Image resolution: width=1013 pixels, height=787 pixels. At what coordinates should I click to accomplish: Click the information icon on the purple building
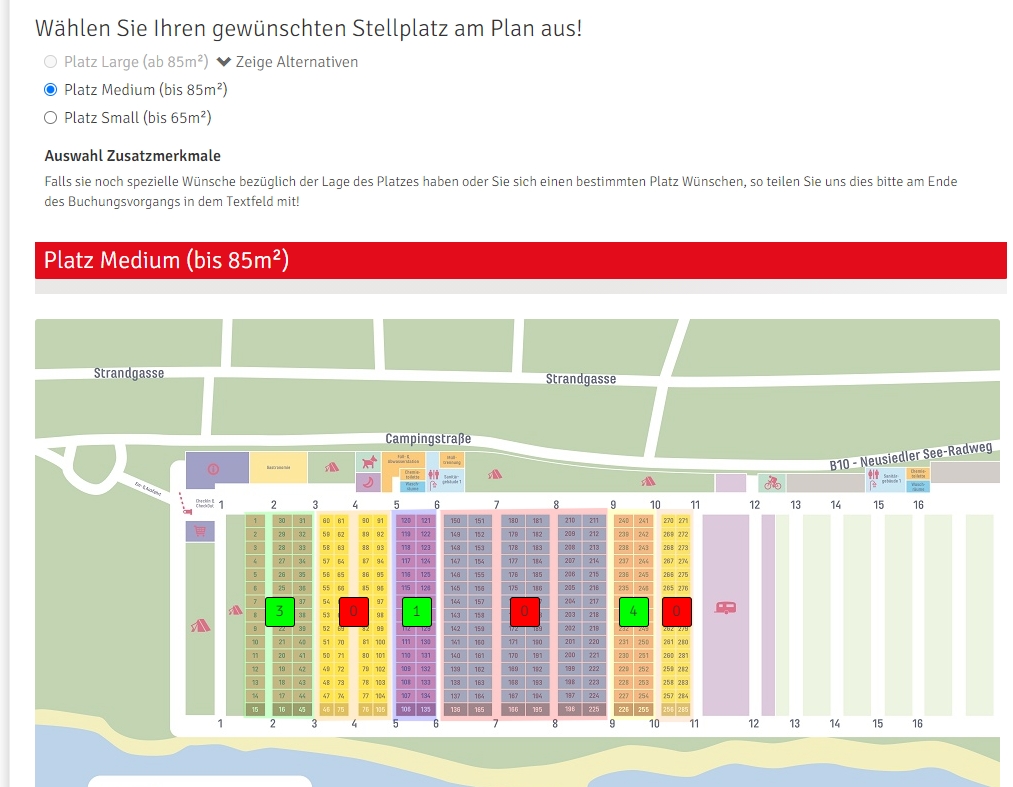pos(213,469)
